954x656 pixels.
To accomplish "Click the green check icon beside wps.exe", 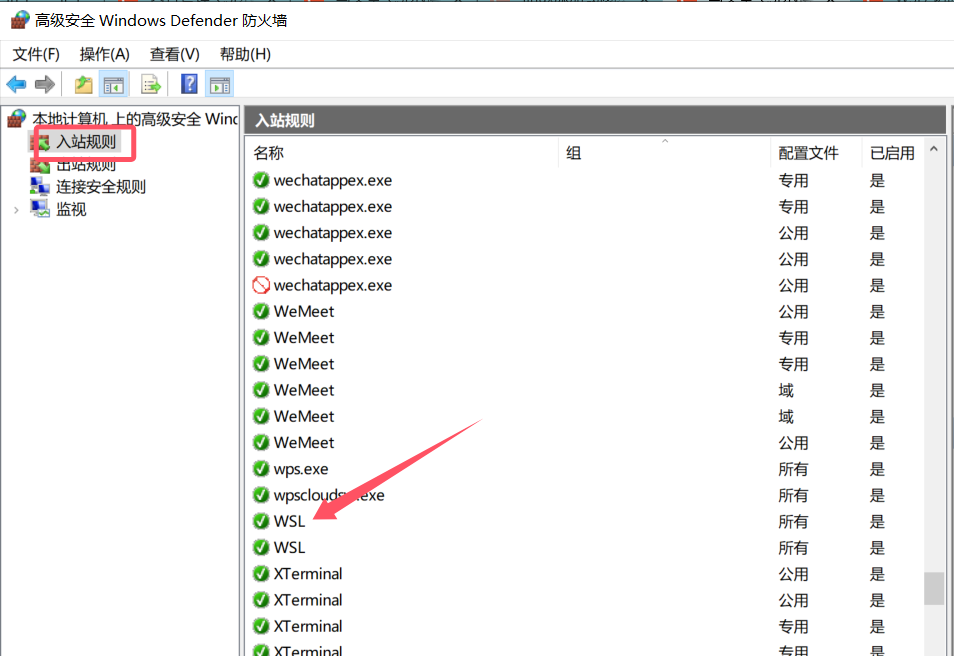I will 261,469.
